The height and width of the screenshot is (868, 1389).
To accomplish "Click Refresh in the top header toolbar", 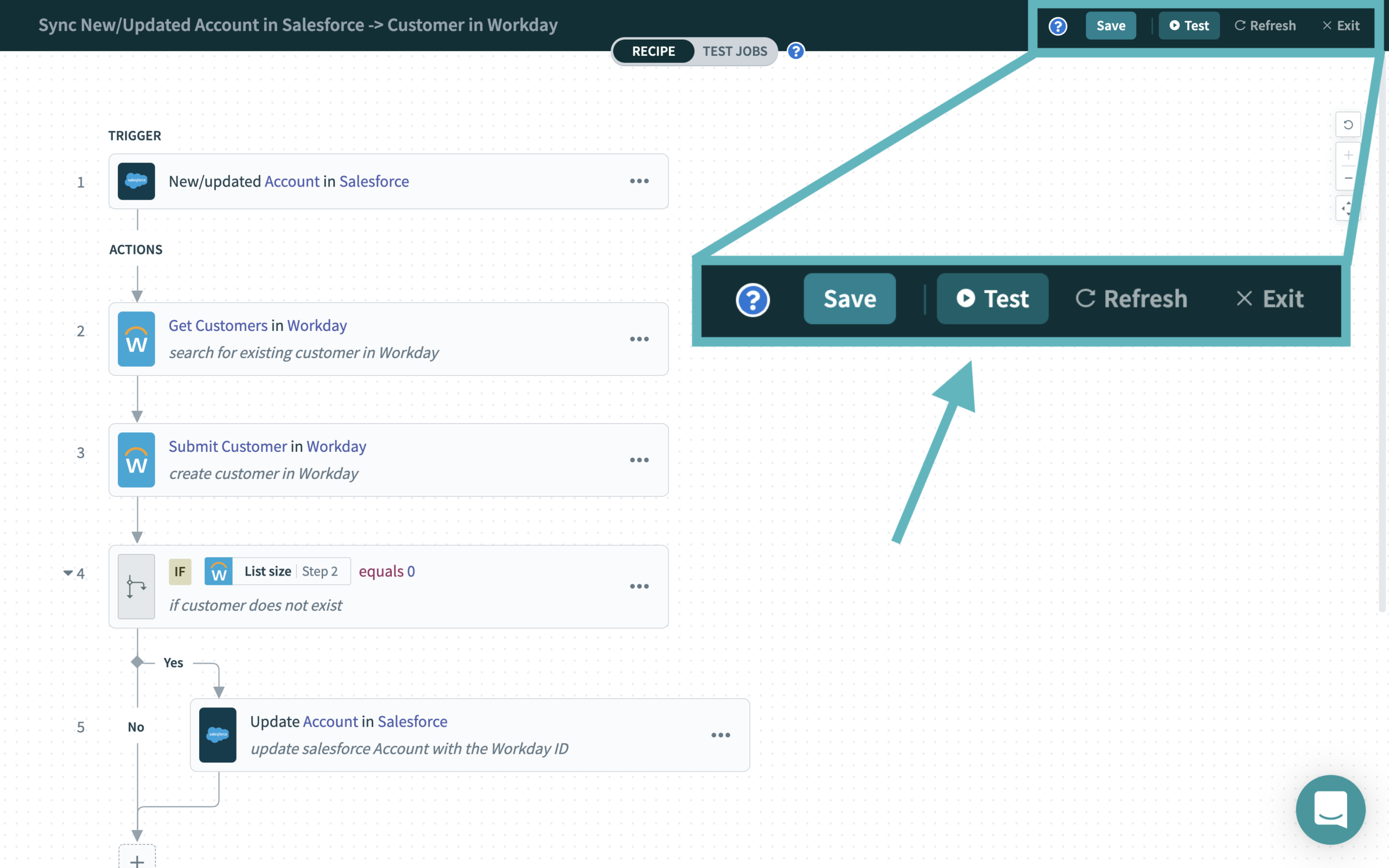I will tap(1265, 26).
